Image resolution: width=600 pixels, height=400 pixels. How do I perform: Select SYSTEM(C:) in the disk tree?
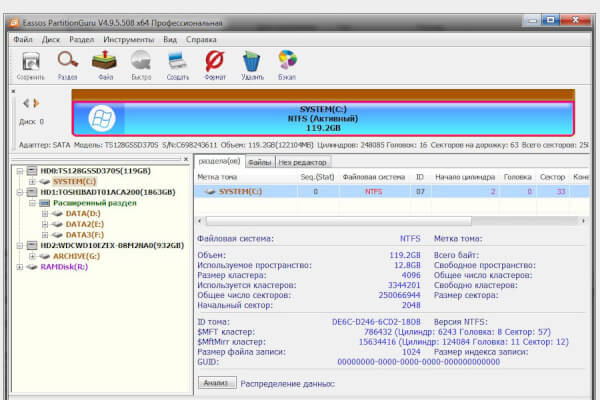(74, 181)
